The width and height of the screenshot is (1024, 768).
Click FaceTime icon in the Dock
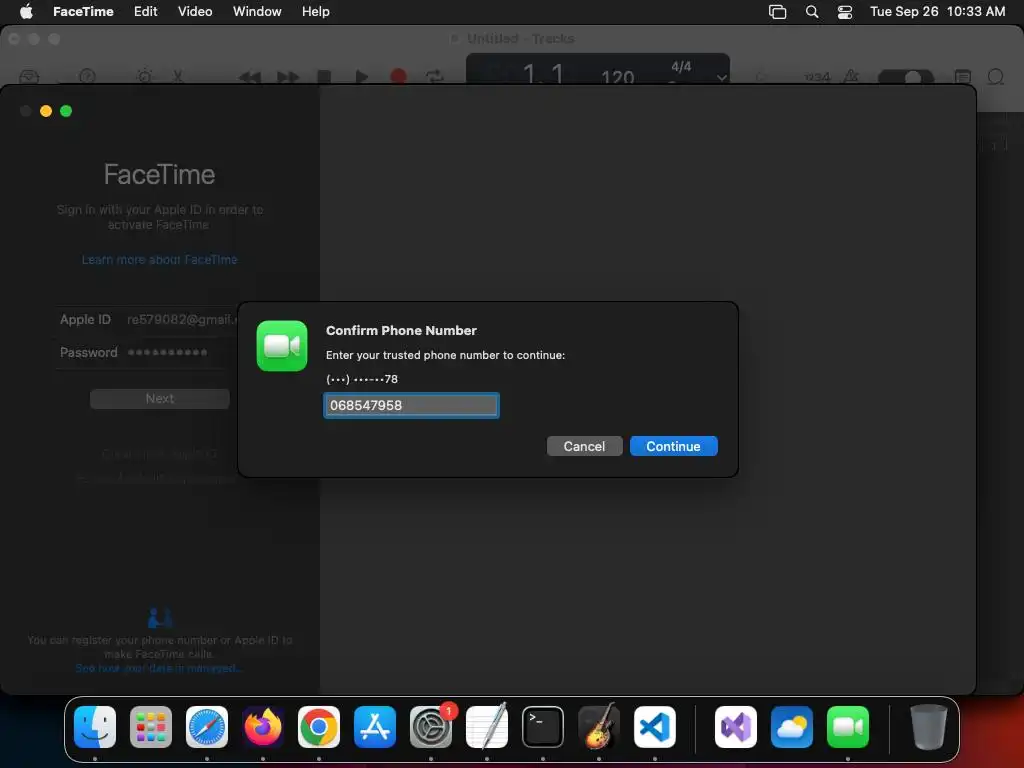point(848,727)
